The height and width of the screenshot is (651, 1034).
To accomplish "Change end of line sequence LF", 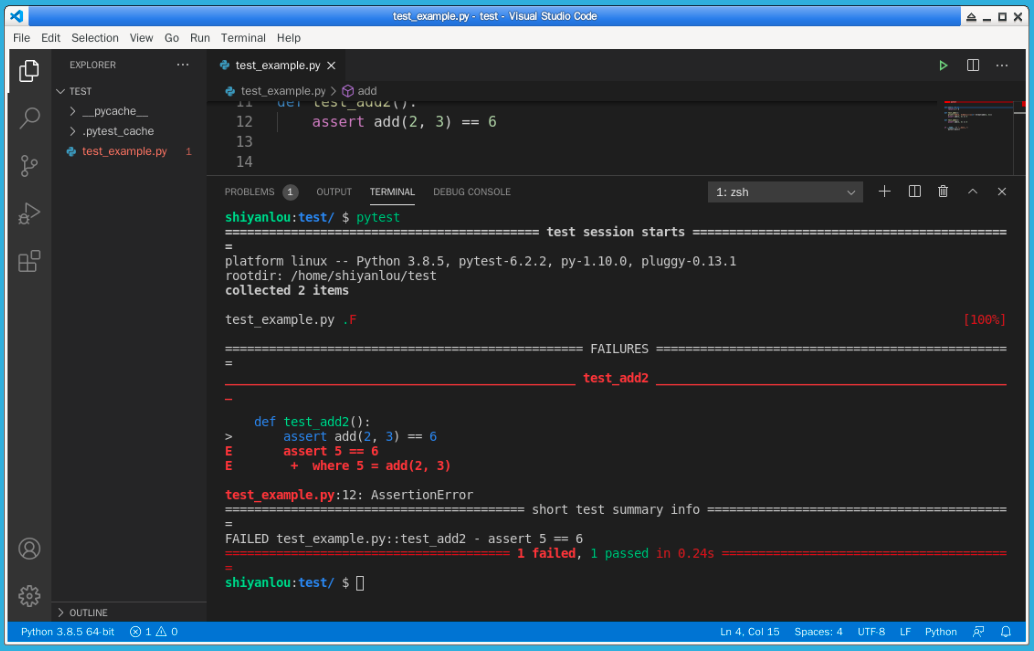I will click(905, 632).
